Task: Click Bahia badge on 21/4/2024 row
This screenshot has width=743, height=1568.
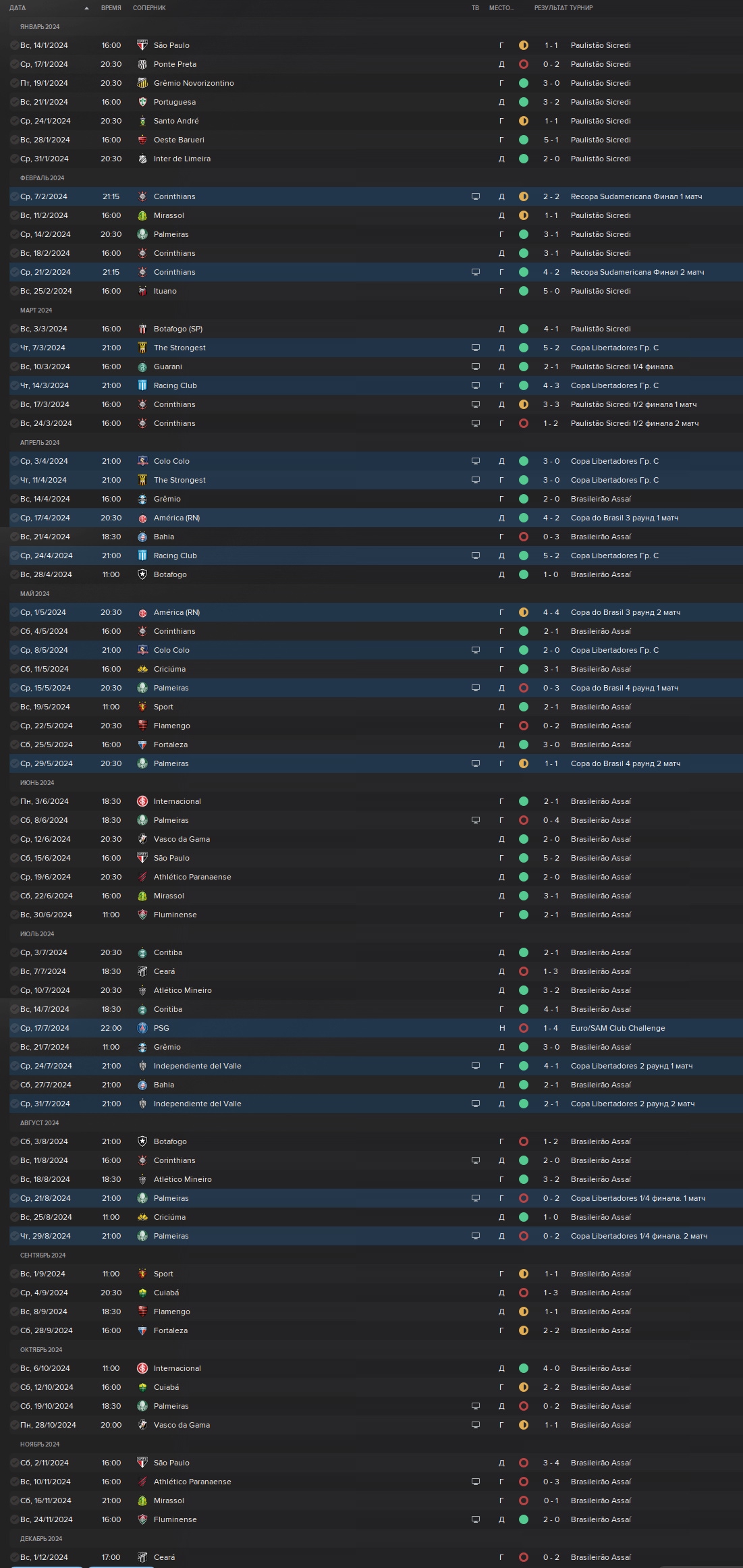Action: tap(142, 537)
